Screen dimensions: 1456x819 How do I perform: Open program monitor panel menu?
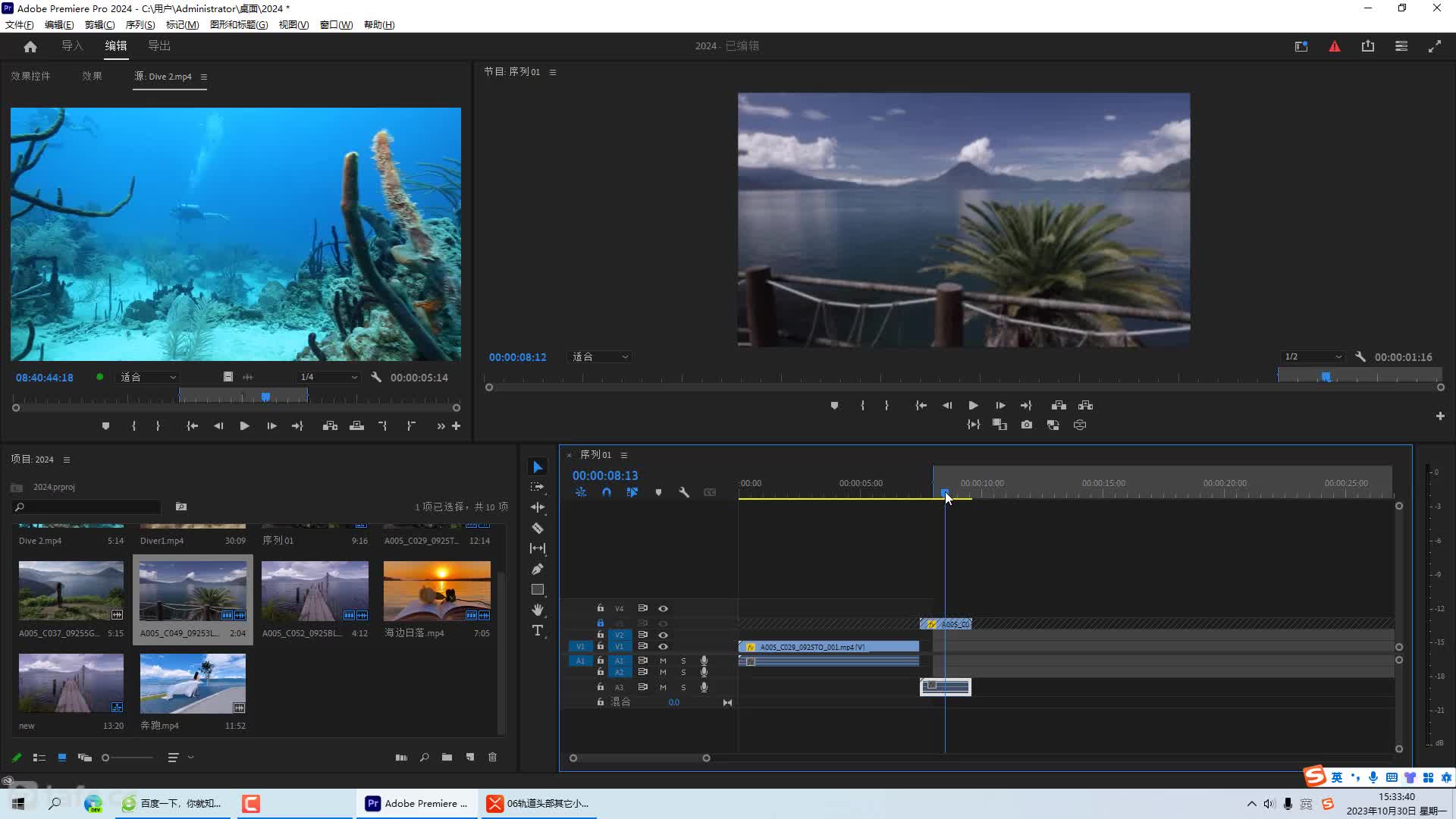[553, 72]
